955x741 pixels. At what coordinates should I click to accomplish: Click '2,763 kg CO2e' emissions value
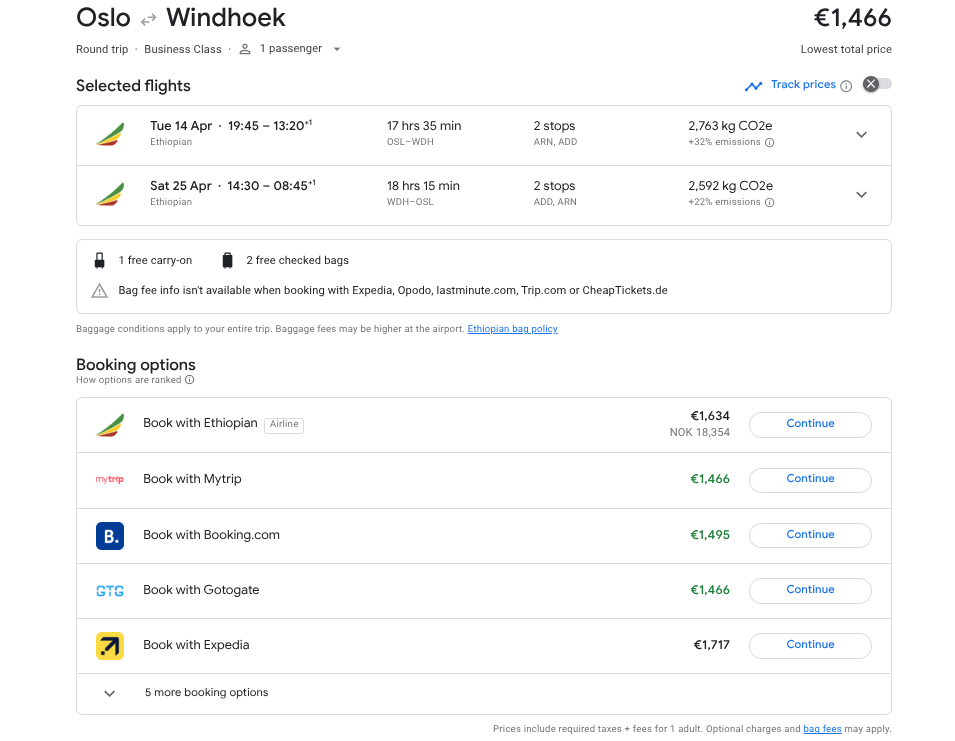point(730,126)
